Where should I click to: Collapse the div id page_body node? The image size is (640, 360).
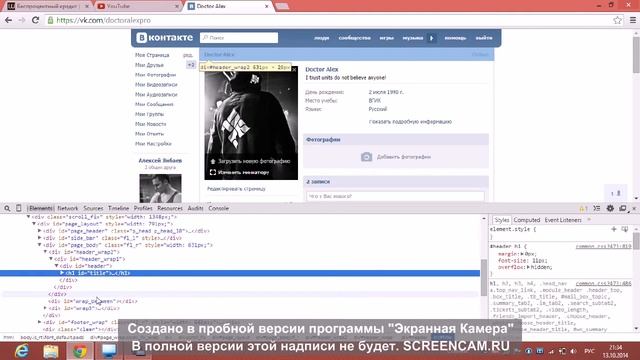coord(40,245)
